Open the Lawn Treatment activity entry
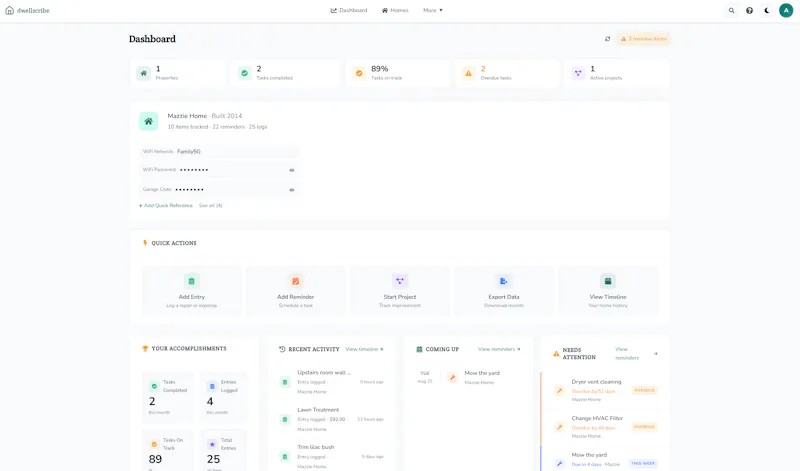The image size is (800, 471). (x=332, y=419)
